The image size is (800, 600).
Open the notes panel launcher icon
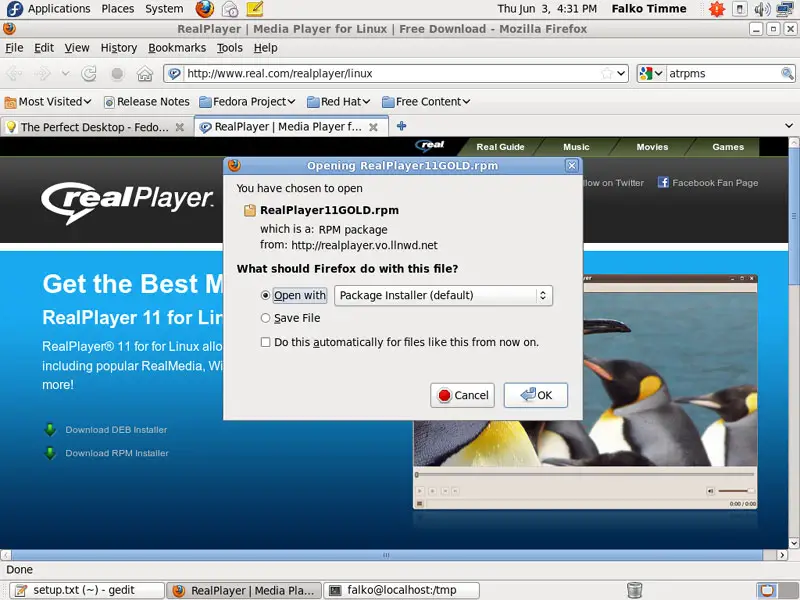254,9
